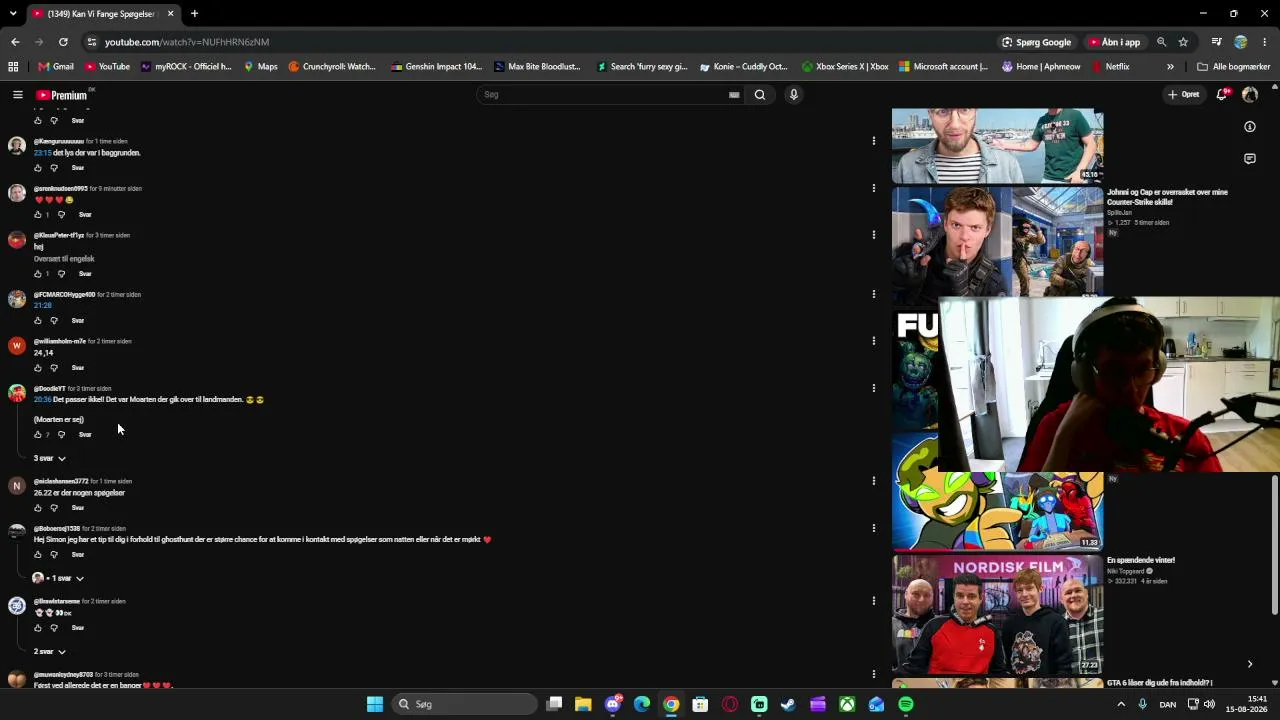The width and height of the screenshot is (1280, 720).
Task: Show more bookmarks with the double chevron
Action: [1170, 67]
